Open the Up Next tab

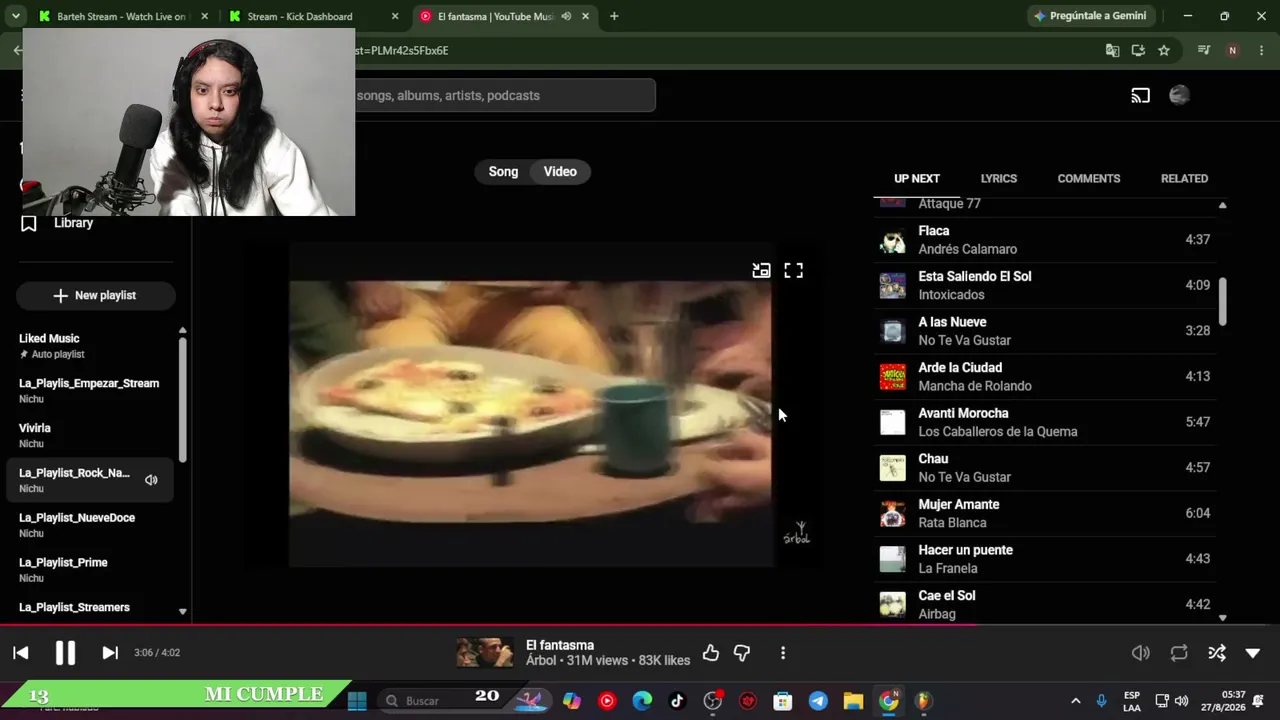point(917,179)
